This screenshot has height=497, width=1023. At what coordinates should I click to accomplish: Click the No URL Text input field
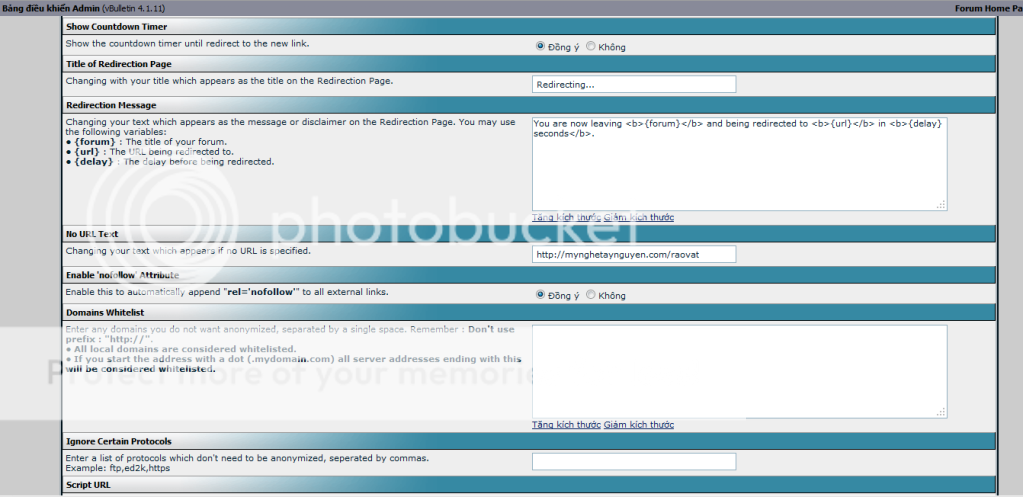click(634, 254)
